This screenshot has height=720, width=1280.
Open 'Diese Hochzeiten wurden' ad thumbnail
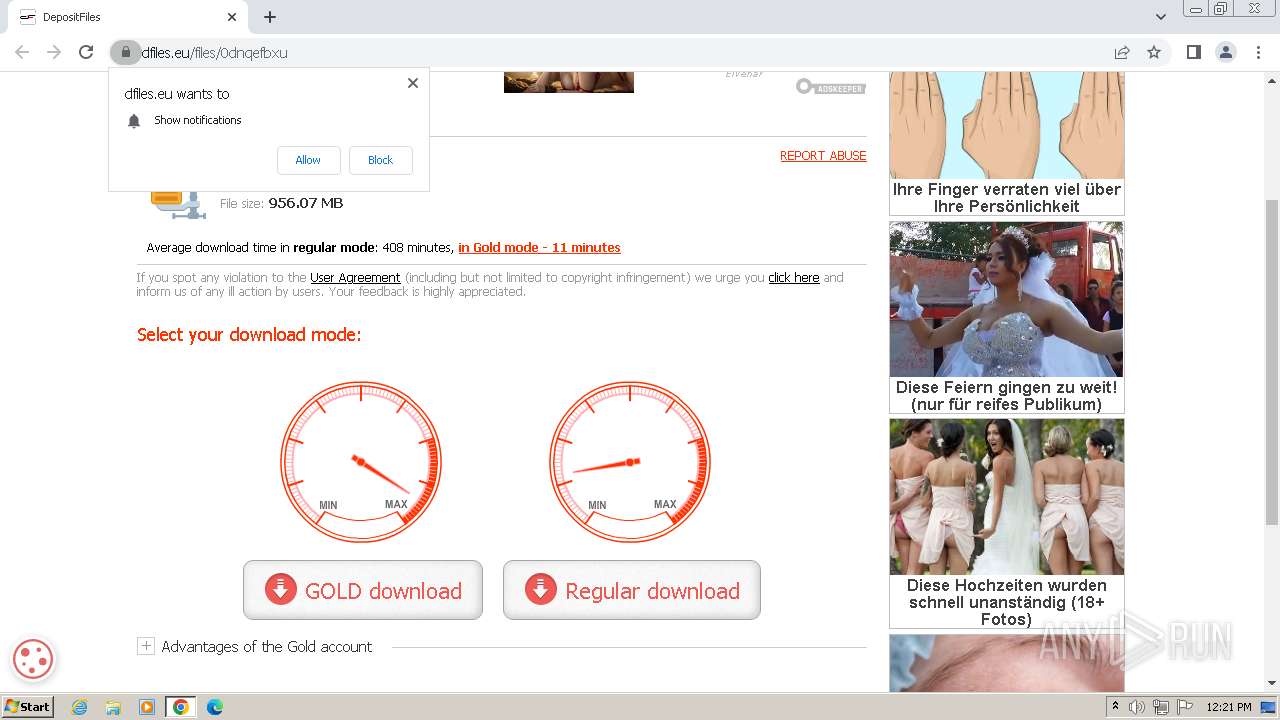coord(1006,497)
